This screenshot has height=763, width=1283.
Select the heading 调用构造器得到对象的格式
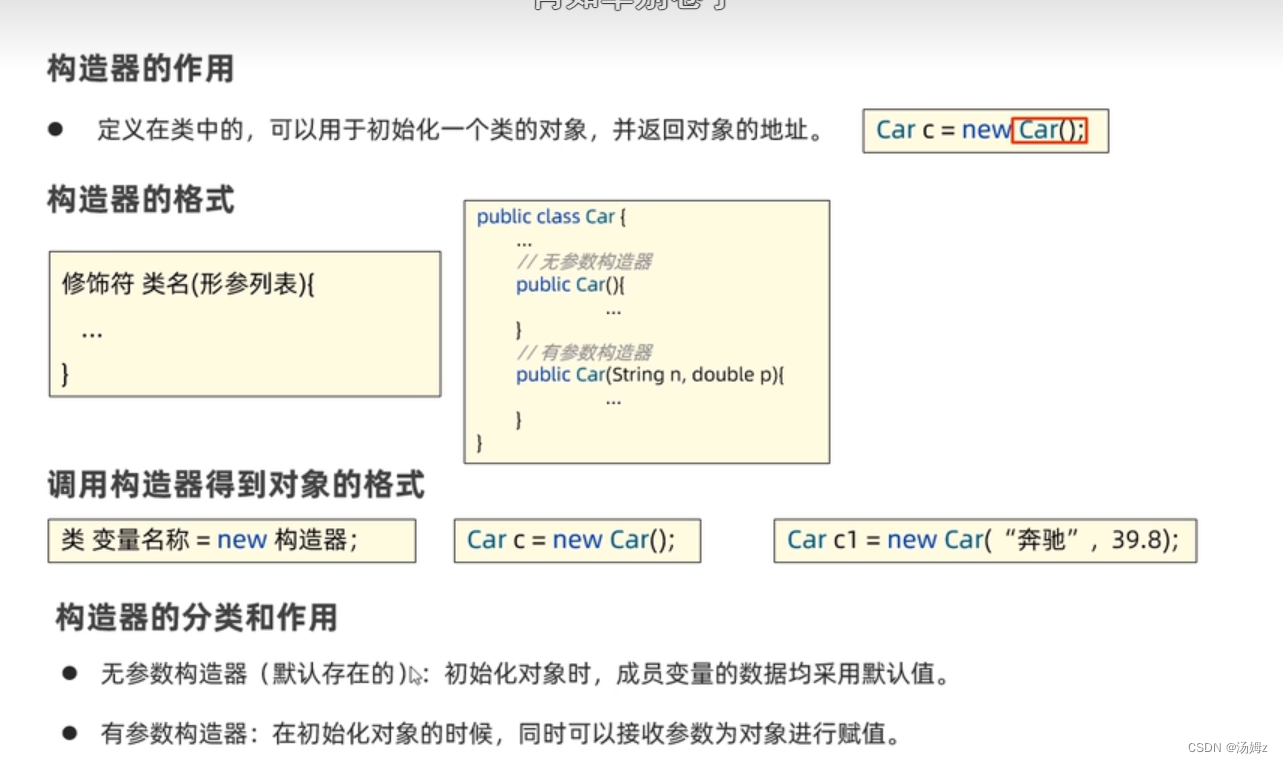(x=234, y=484)
